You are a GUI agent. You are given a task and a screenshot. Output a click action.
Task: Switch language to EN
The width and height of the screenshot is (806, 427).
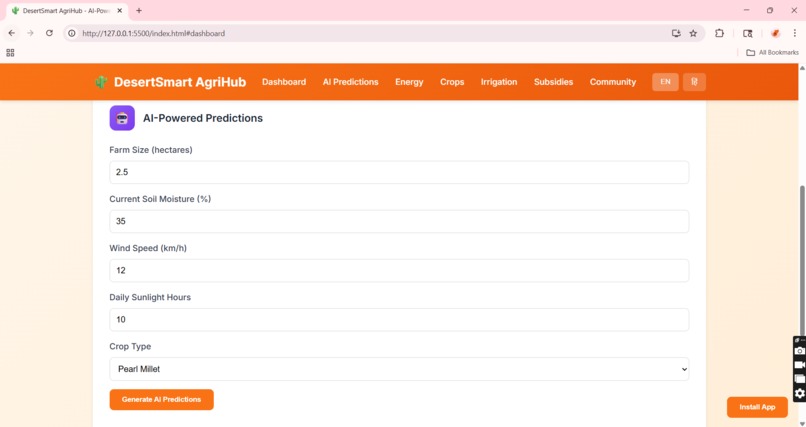click(665, 82)
